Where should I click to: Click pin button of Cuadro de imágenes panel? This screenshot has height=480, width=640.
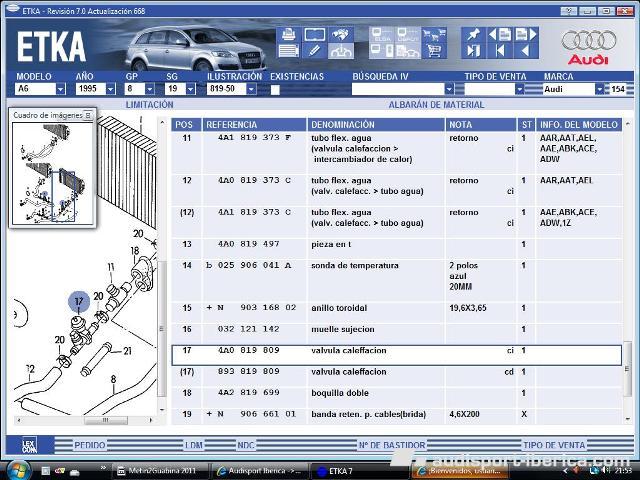(88, 116)
